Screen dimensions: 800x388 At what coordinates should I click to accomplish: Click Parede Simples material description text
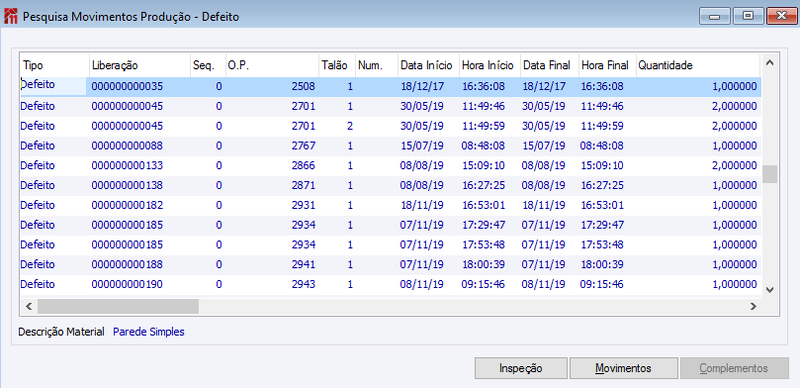(148, 332)
